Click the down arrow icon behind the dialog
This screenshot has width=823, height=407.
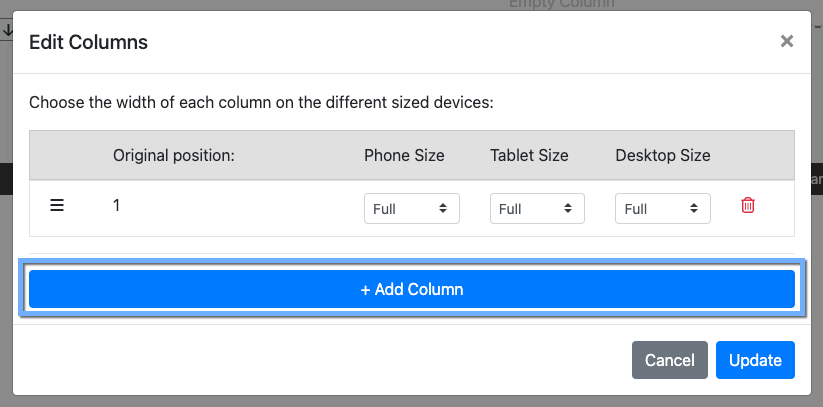click(6, 32)
